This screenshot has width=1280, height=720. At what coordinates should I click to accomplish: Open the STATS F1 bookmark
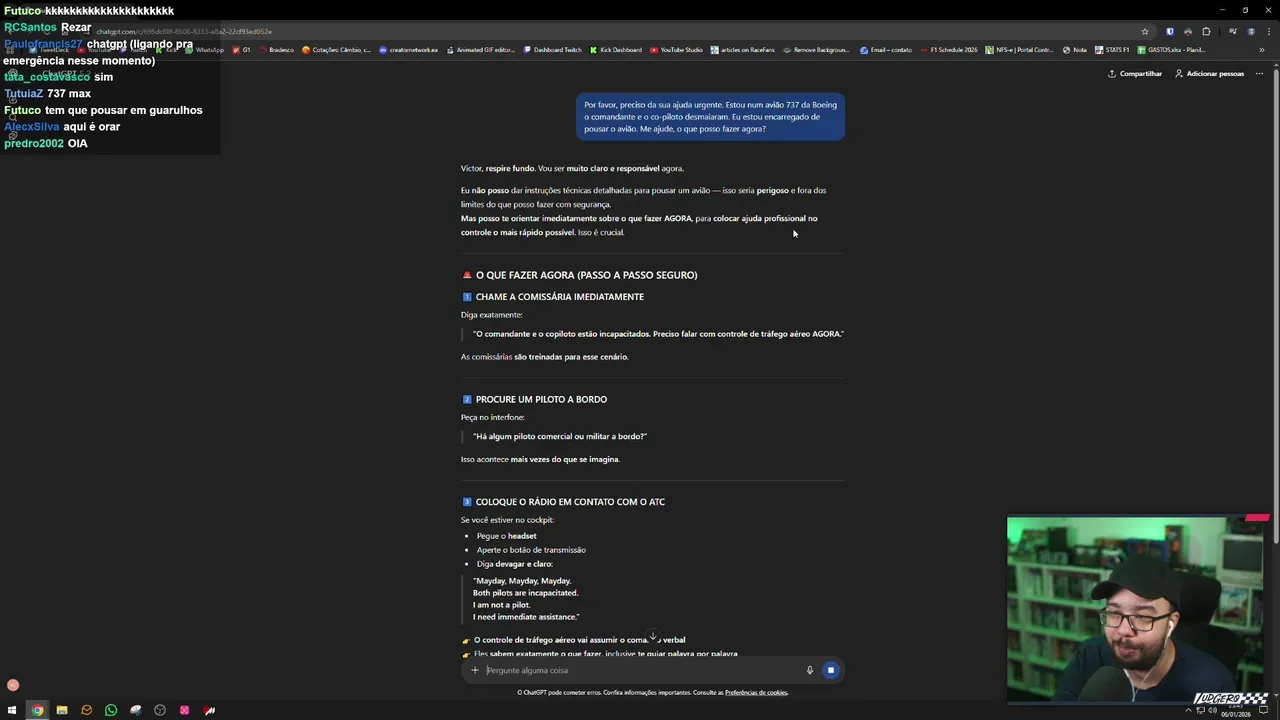tap(1112, 50)
